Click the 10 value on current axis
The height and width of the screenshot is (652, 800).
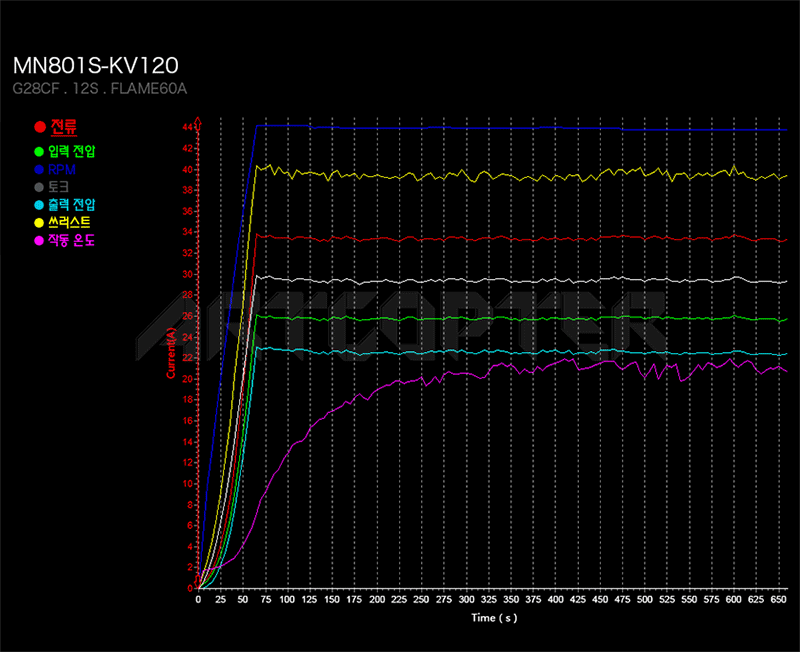[x=188, y=484]
